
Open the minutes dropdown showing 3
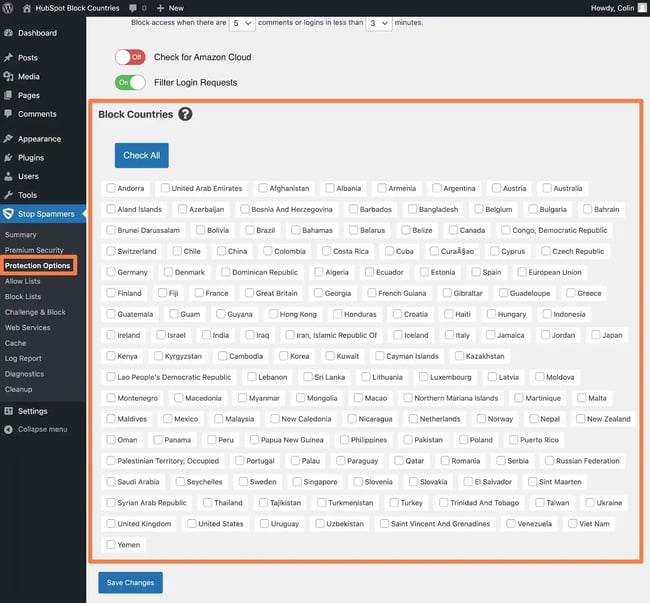pos(378,23)
